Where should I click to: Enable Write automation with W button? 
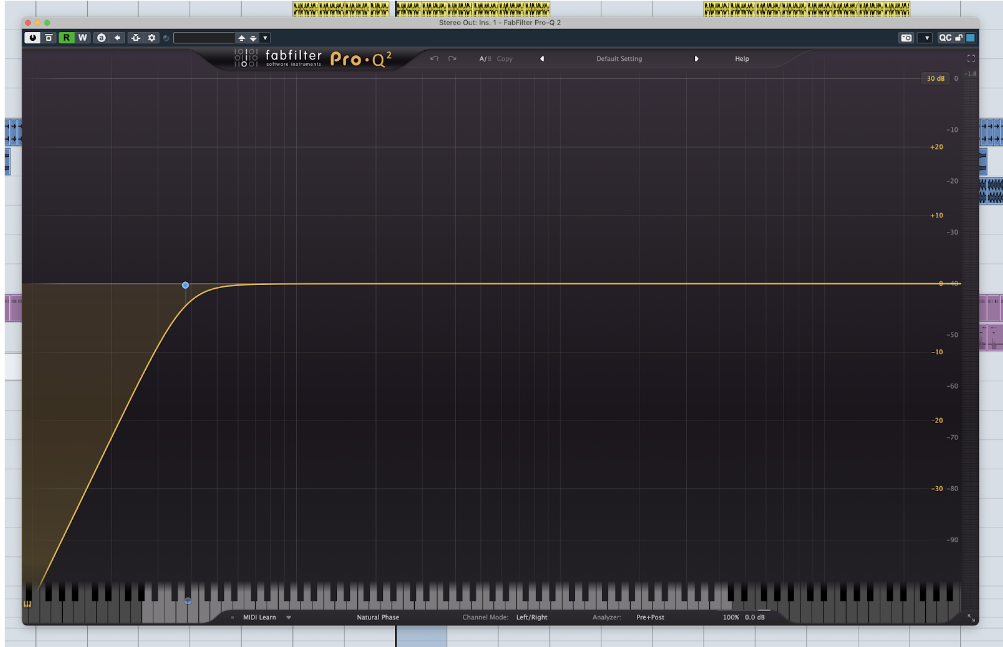pos(82,37)
